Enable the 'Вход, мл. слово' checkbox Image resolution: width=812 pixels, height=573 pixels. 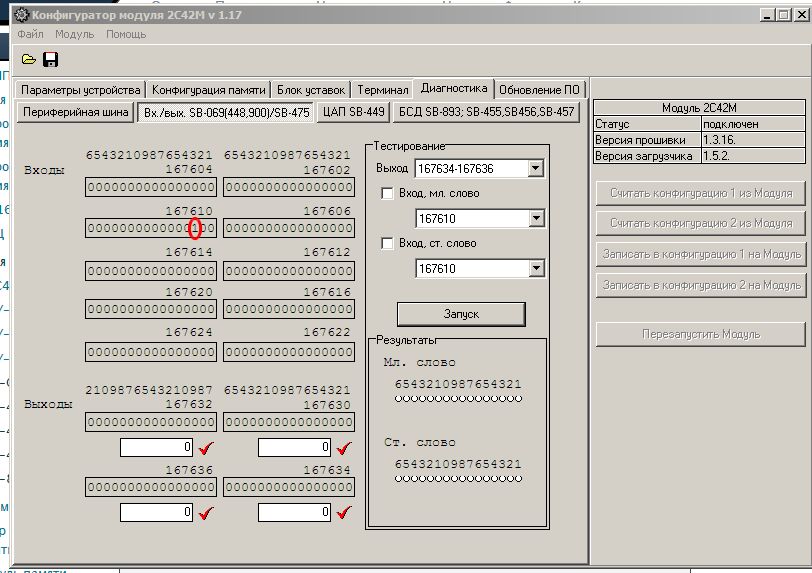tap(387, 193)
